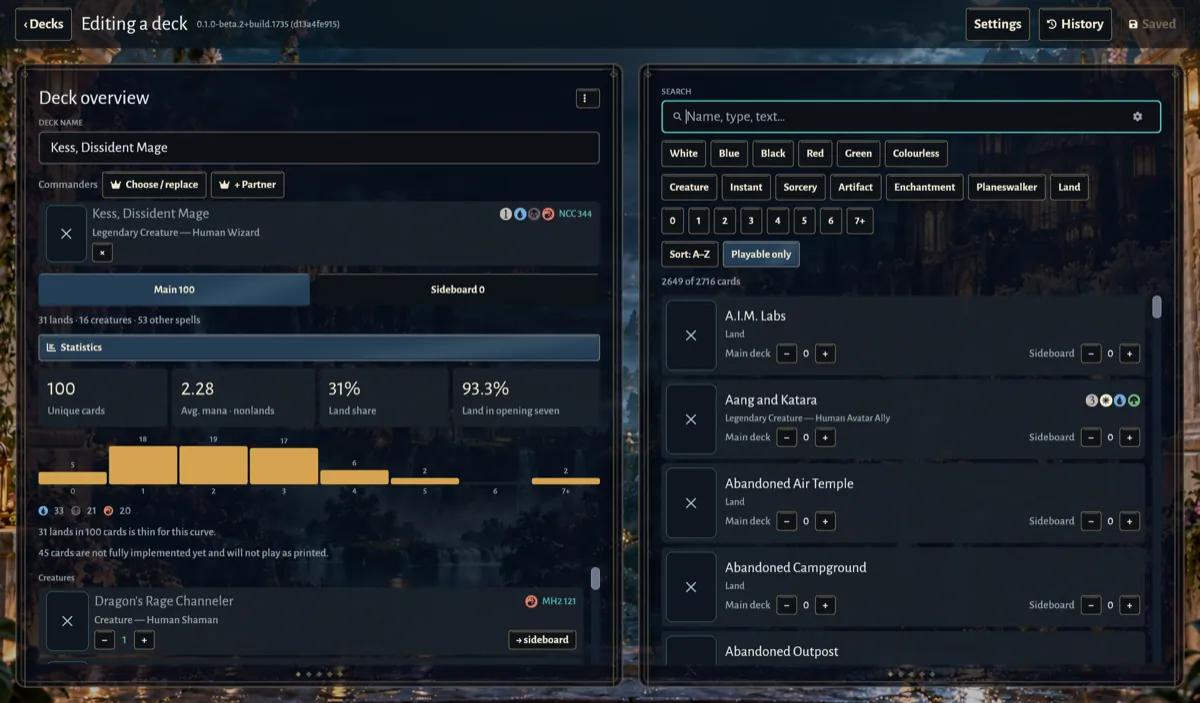The image size is (1200, 703).
Task: Filter by Sorcery card type
Action: click(800, 187)
